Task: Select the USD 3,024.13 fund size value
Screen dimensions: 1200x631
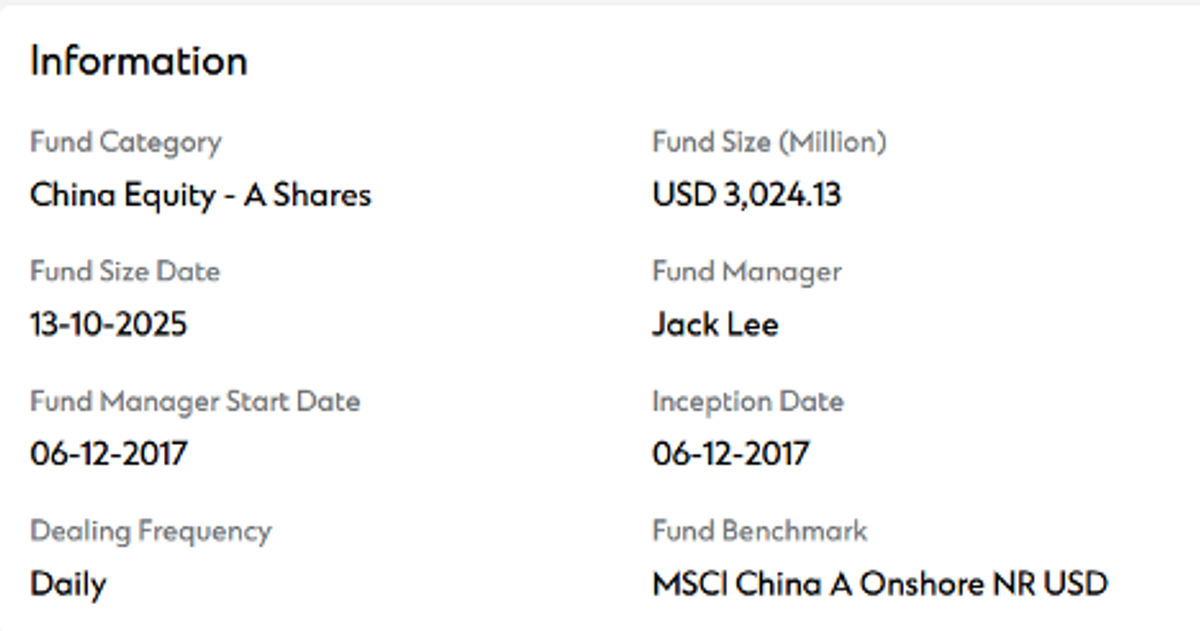Action: pyautogui.click(x=746, y=194)
